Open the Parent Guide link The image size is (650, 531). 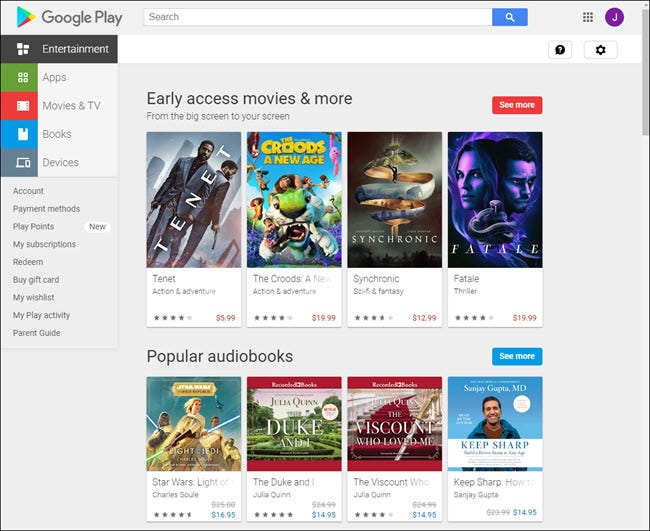pyautogui.click(x=36, y=333)
